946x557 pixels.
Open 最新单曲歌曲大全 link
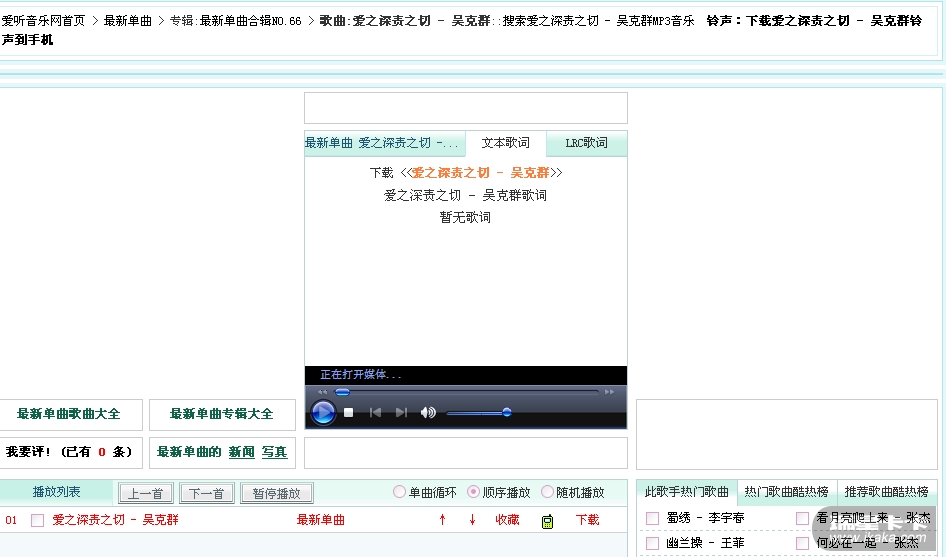[69, 414]
